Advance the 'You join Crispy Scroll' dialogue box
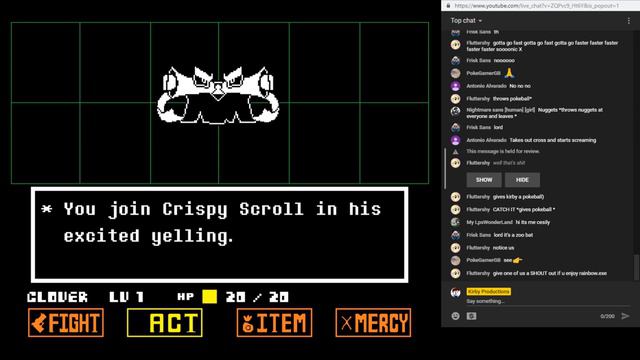 [x=220, y=235]
